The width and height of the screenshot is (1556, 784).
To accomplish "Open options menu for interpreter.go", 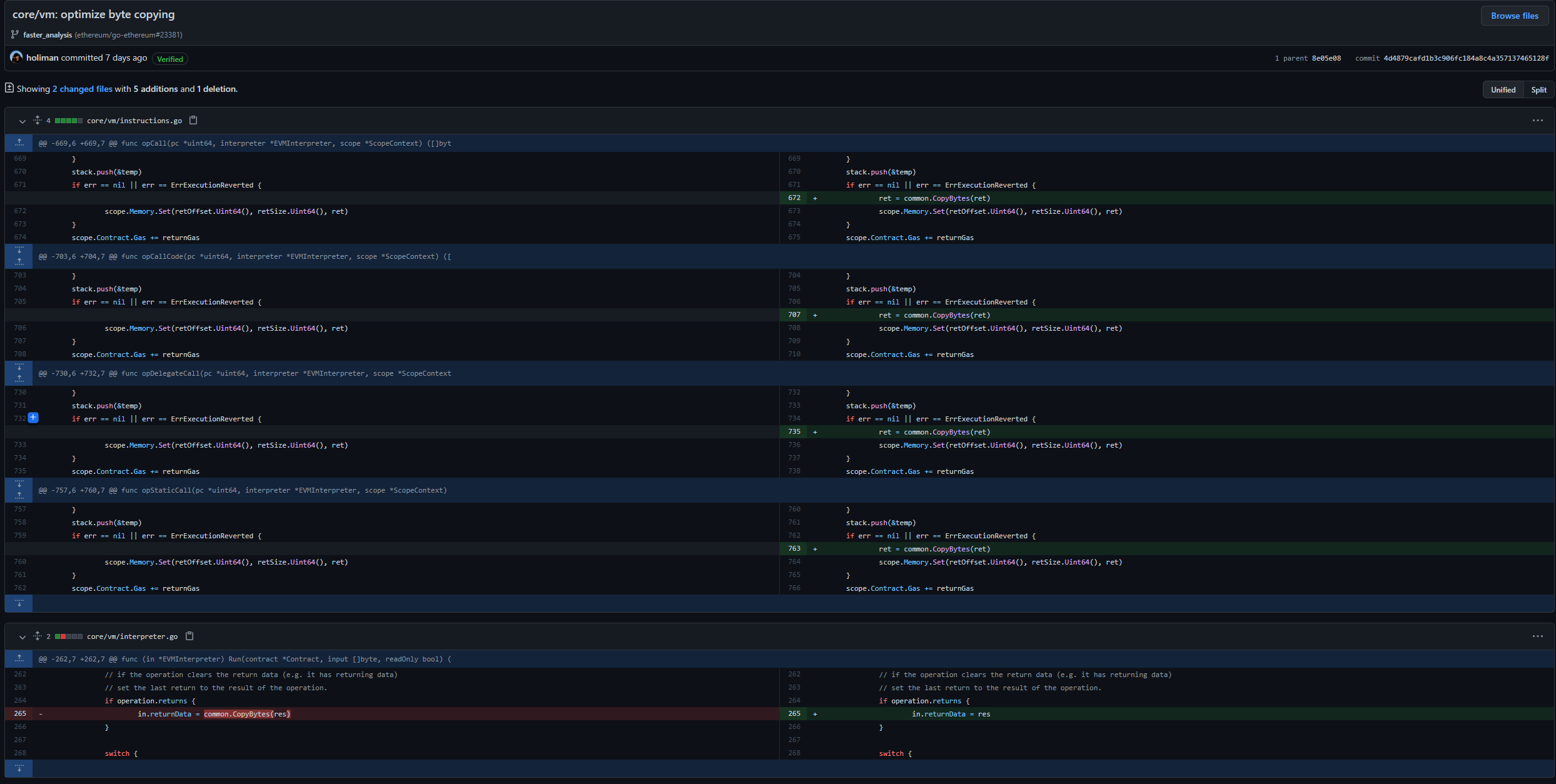I will pyautogui.click(x=1537, y=636).
